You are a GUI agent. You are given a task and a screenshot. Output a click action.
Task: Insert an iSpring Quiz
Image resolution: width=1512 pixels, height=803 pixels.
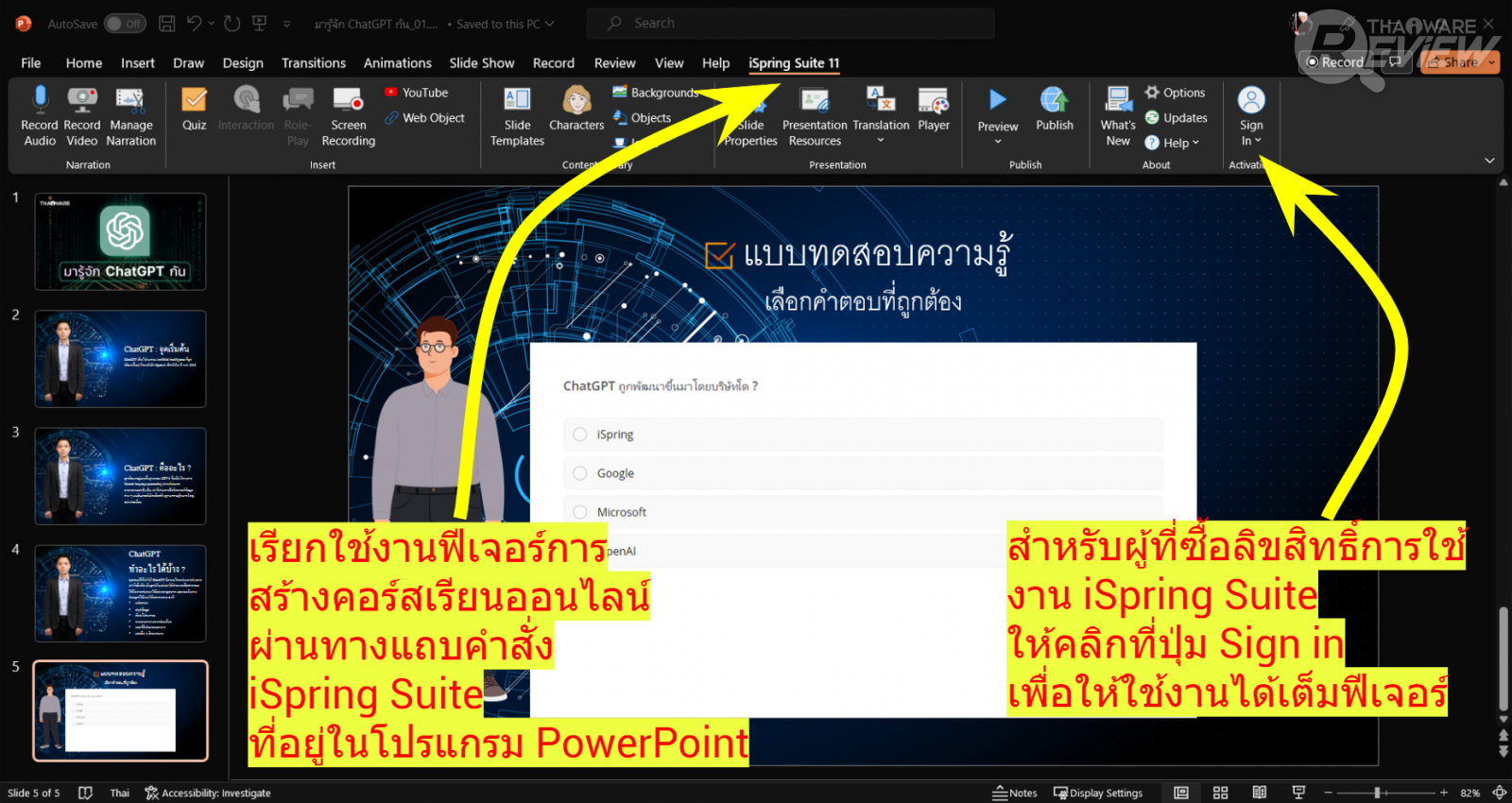point(194,108)
